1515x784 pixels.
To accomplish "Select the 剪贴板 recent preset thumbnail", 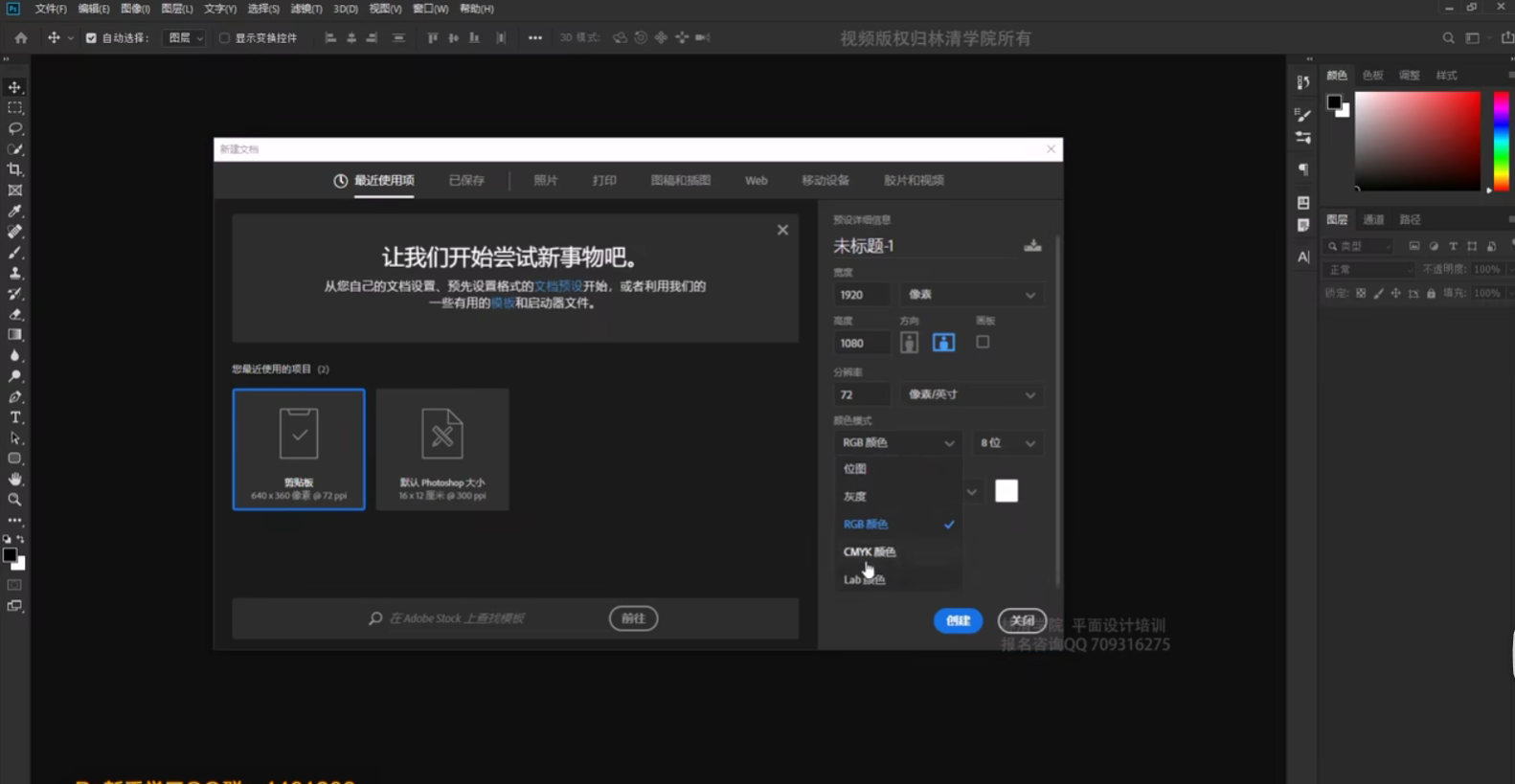I will (x=299, y=449).
